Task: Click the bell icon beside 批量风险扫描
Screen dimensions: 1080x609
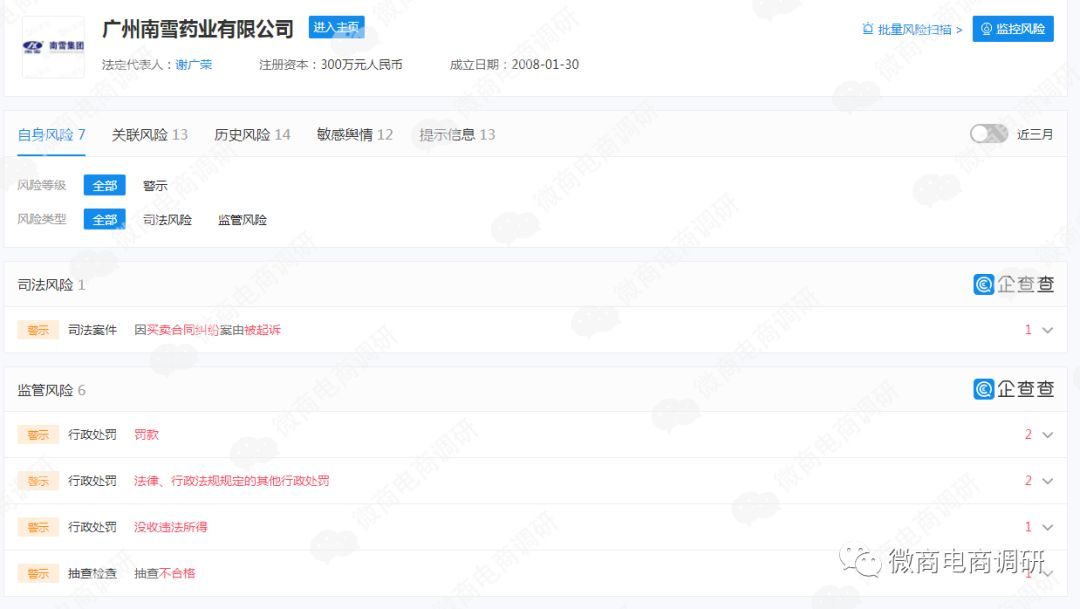Action: tap(868, 29)
